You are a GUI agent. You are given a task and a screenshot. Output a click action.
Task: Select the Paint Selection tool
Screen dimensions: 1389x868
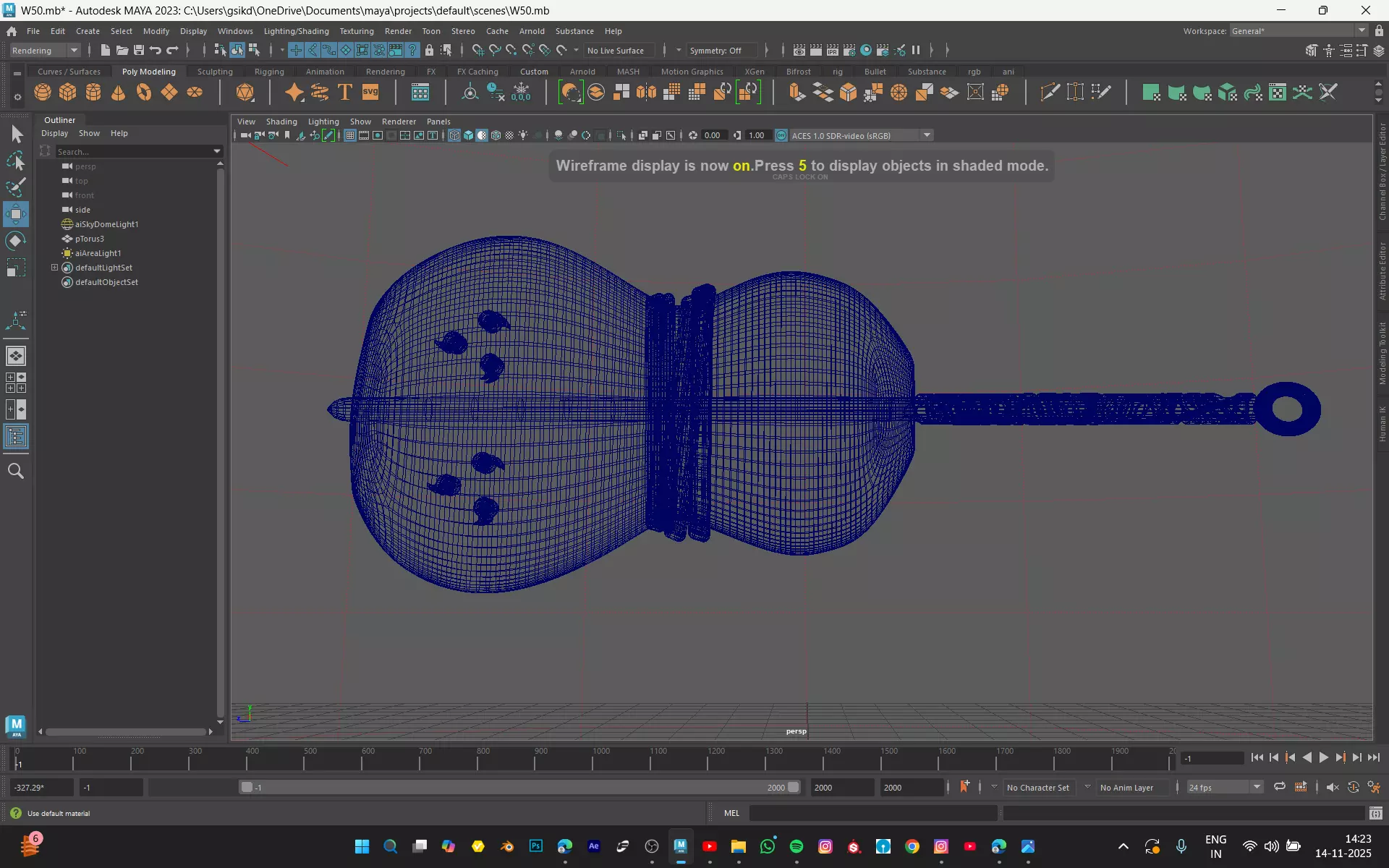[x=16, y=188]
